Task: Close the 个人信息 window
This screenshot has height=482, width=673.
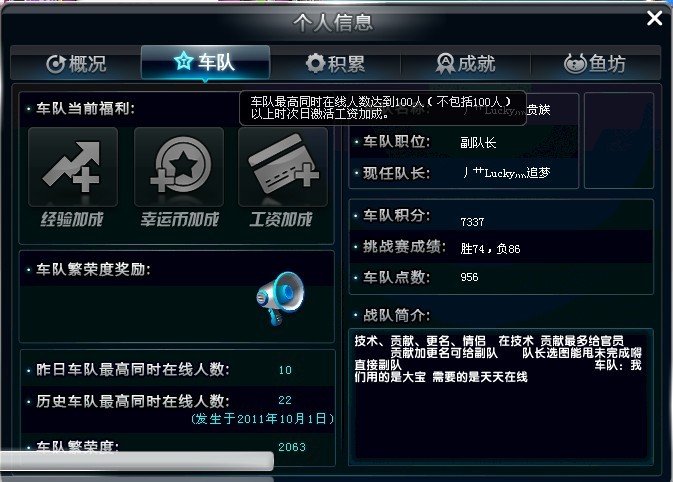Action: [x=655, y=18]
